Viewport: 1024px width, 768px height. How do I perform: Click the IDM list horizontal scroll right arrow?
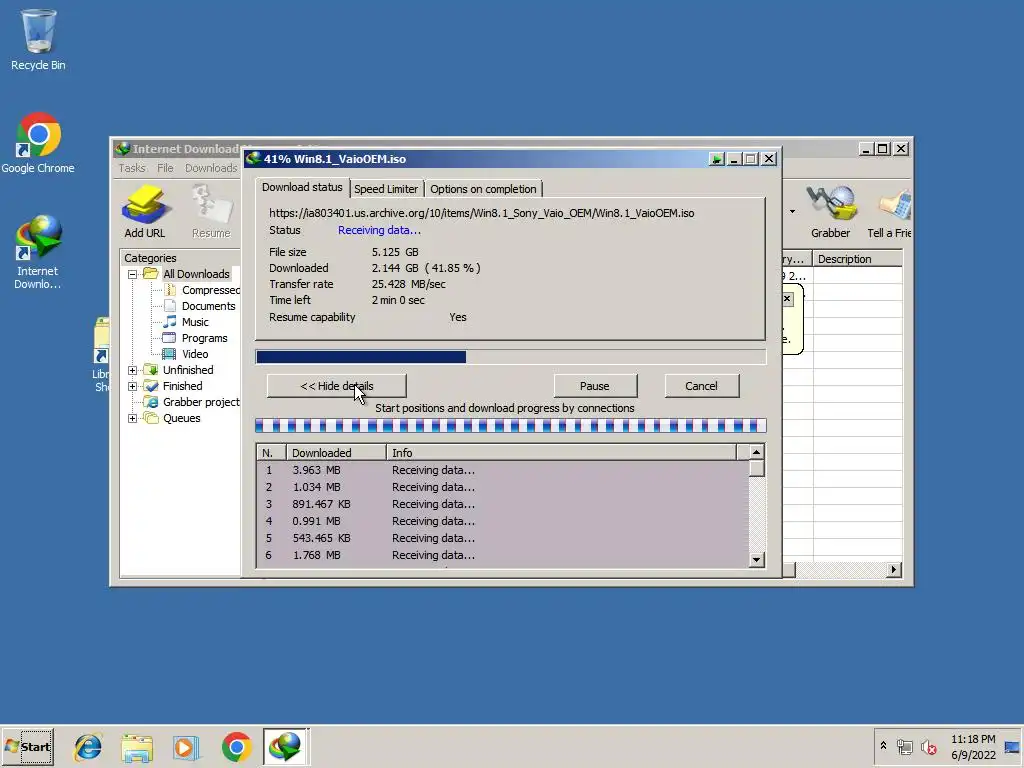[893, 569]
